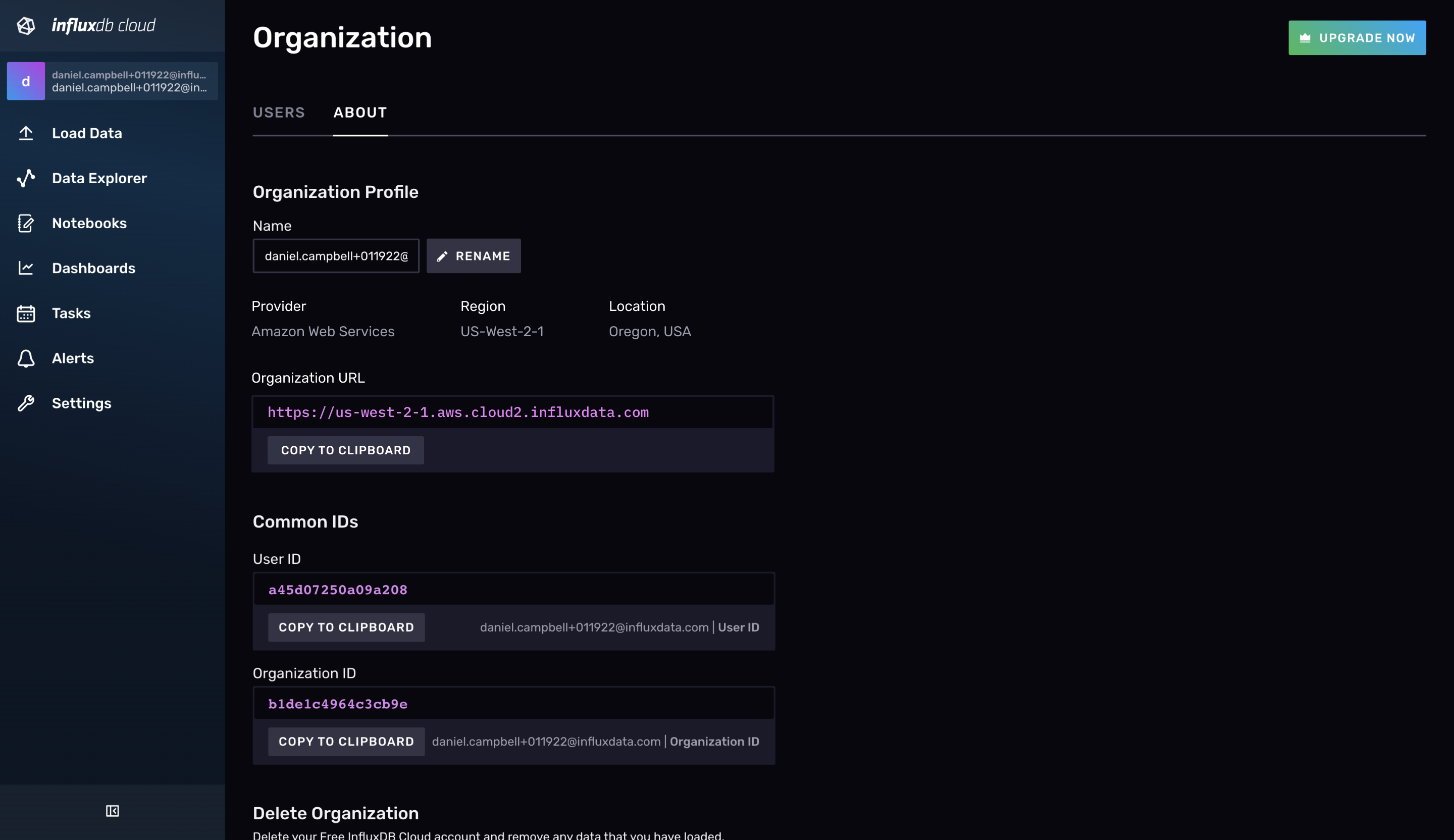Click the rename pencil icon
The image size is (1454, 840).
(x=443, y=255)
